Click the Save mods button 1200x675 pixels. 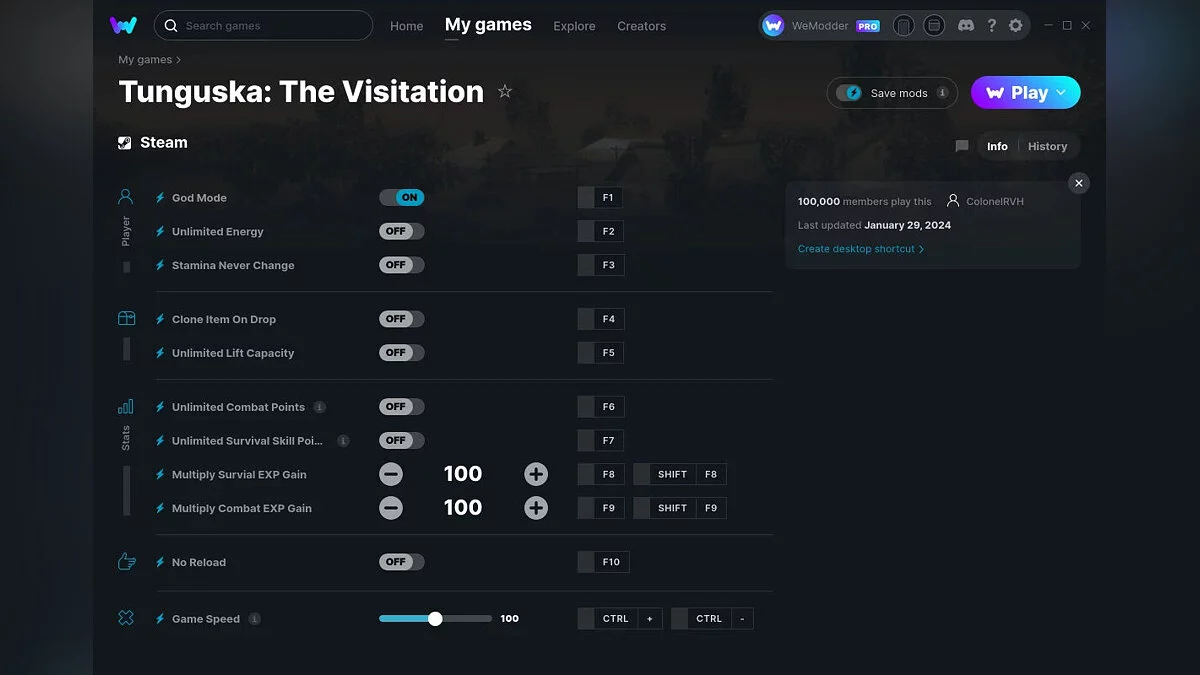[891, 92]
